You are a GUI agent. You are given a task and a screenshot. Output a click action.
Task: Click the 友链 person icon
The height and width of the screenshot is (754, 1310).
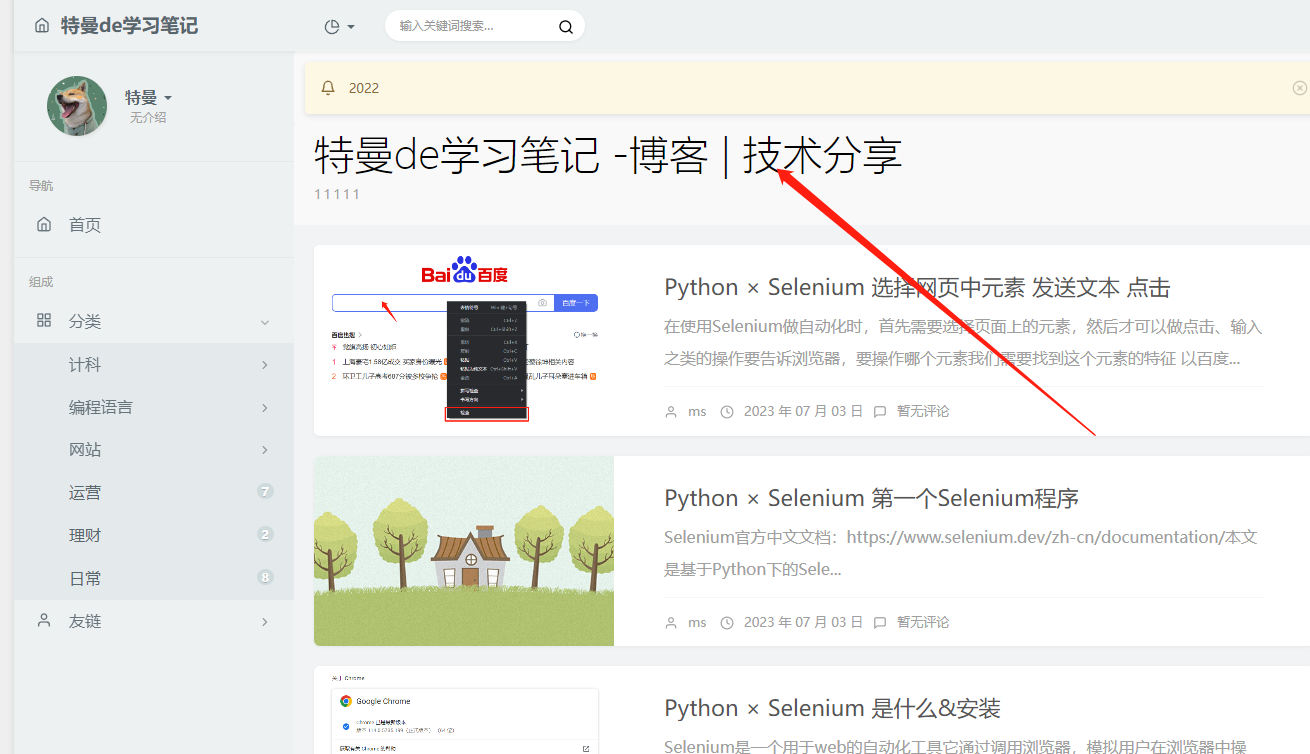pos(44,620)
